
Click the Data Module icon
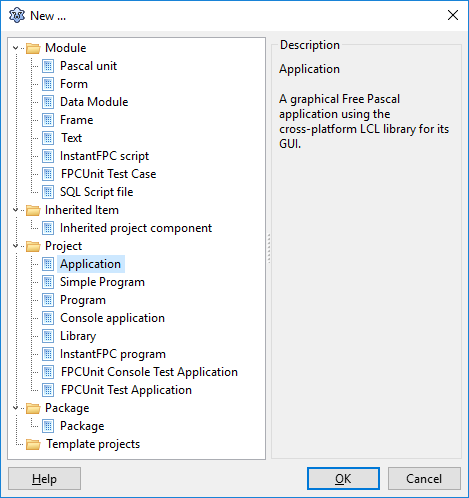(x=48, y=102)
